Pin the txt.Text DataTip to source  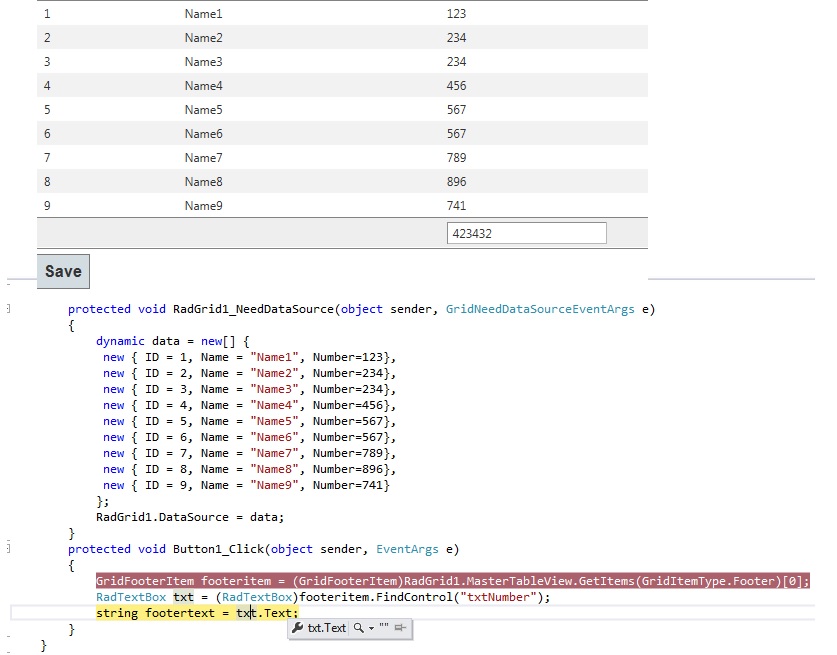coord(400,628)
